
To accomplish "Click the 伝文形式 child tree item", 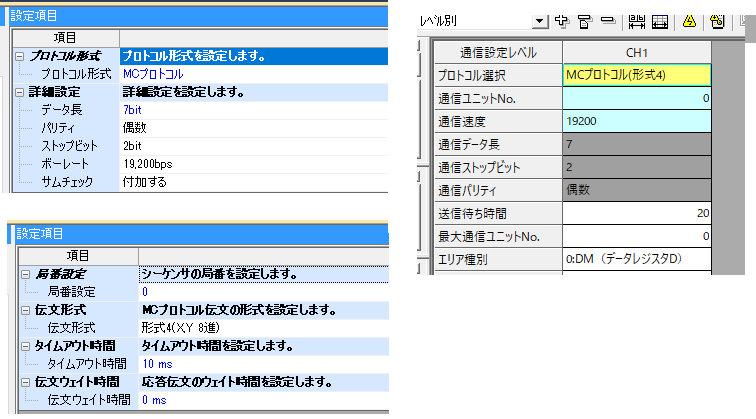I will [71, 328].
